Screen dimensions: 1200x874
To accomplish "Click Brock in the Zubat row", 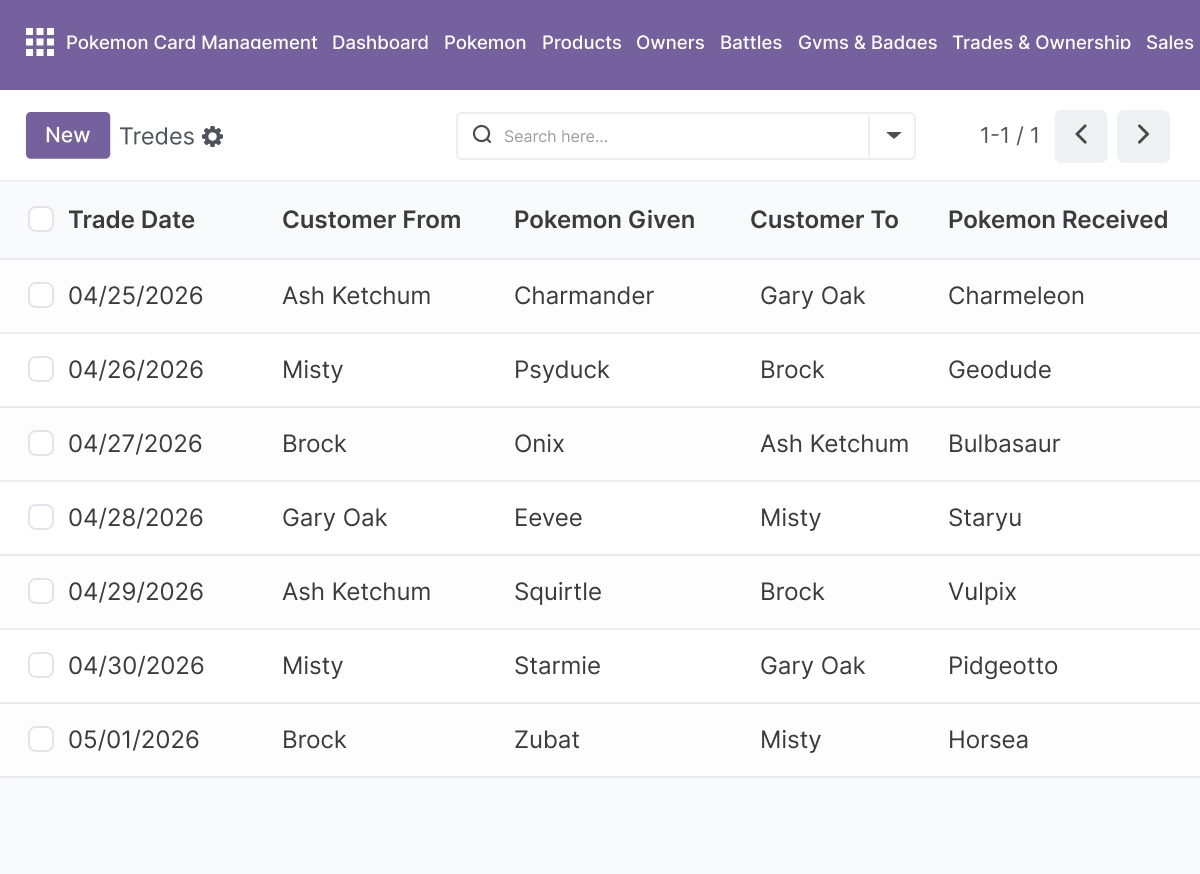I will (314, 740).
